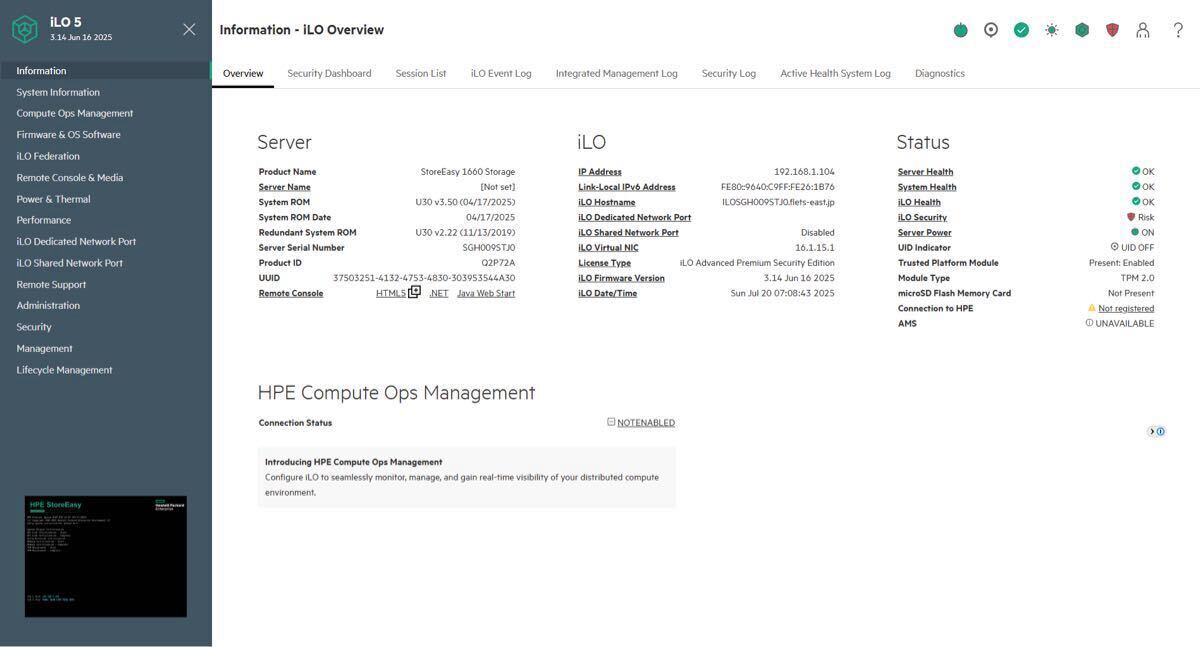The height and width of the screenshot is (647, 1200).
Task: Click the Server Health green OK icon
Action: coord(1136,171)
